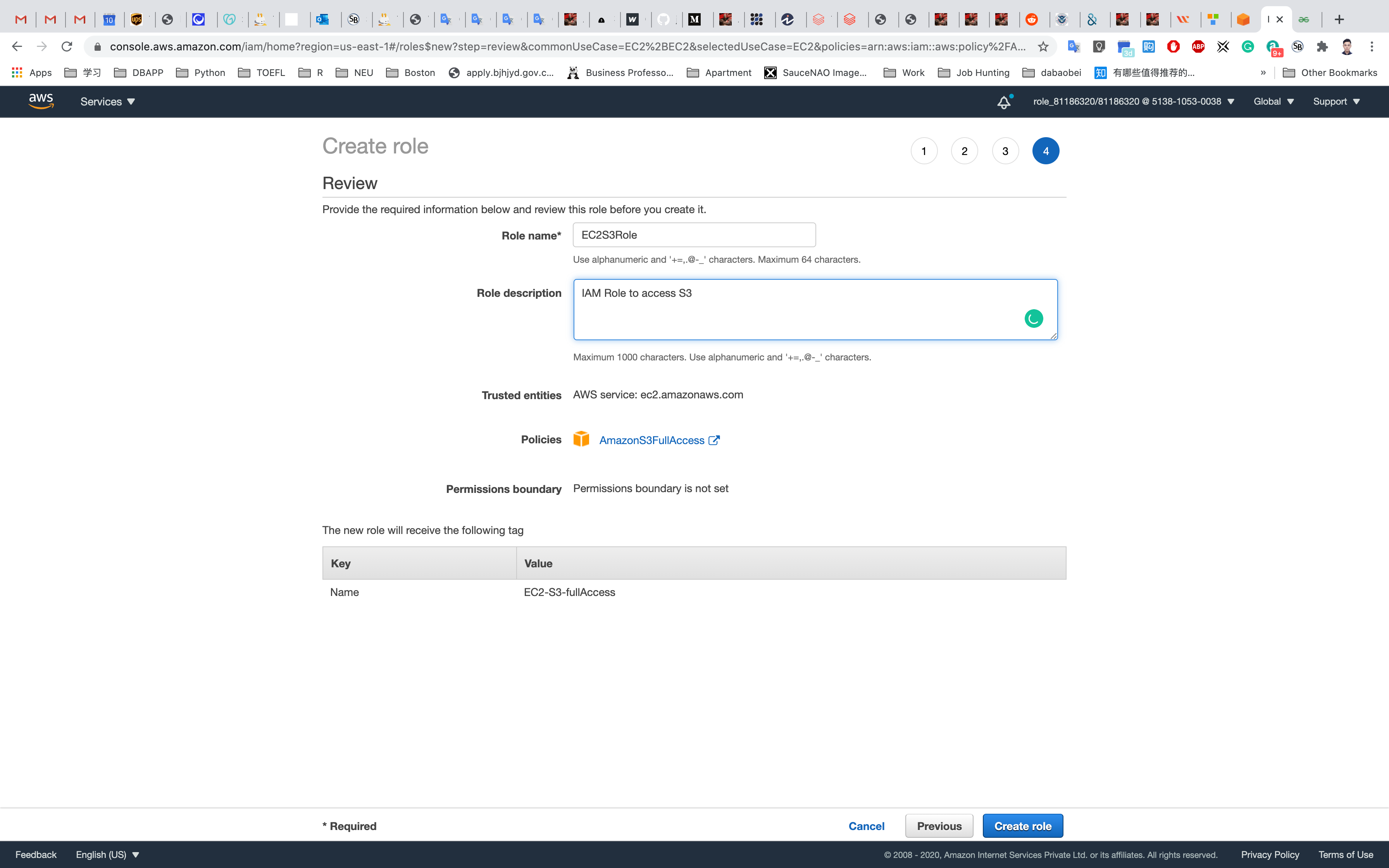
Task: Open the Support menu
Action: coord(1336,102)
